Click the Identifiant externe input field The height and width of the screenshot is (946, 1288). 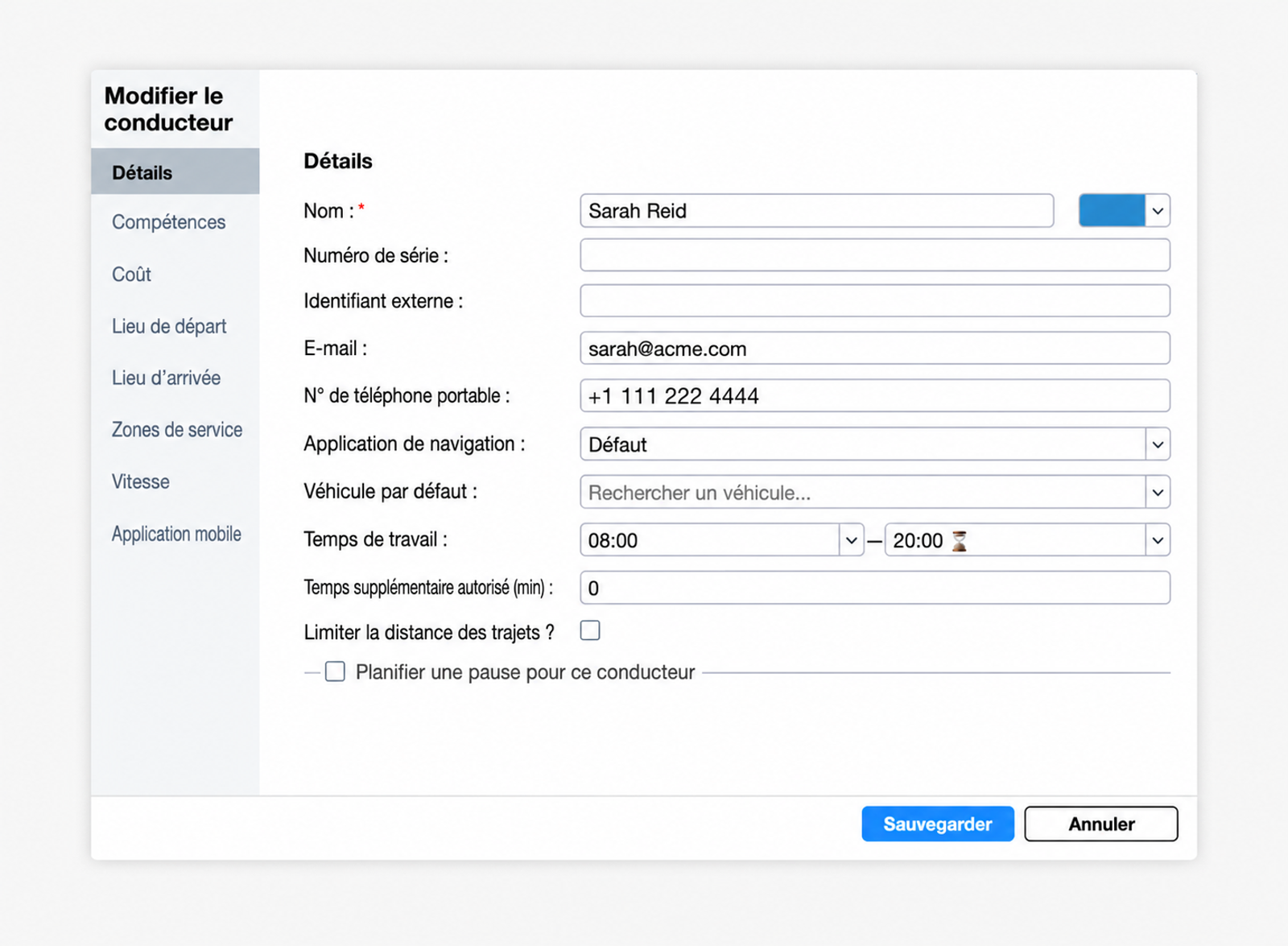[875, 301]
